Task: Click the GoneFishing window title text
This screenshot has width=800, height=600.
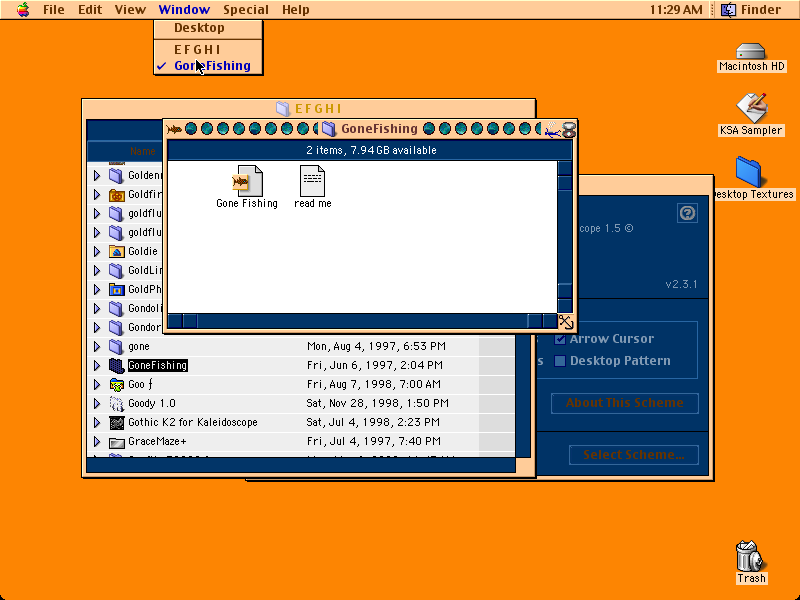Action: [x=379, y=129]
